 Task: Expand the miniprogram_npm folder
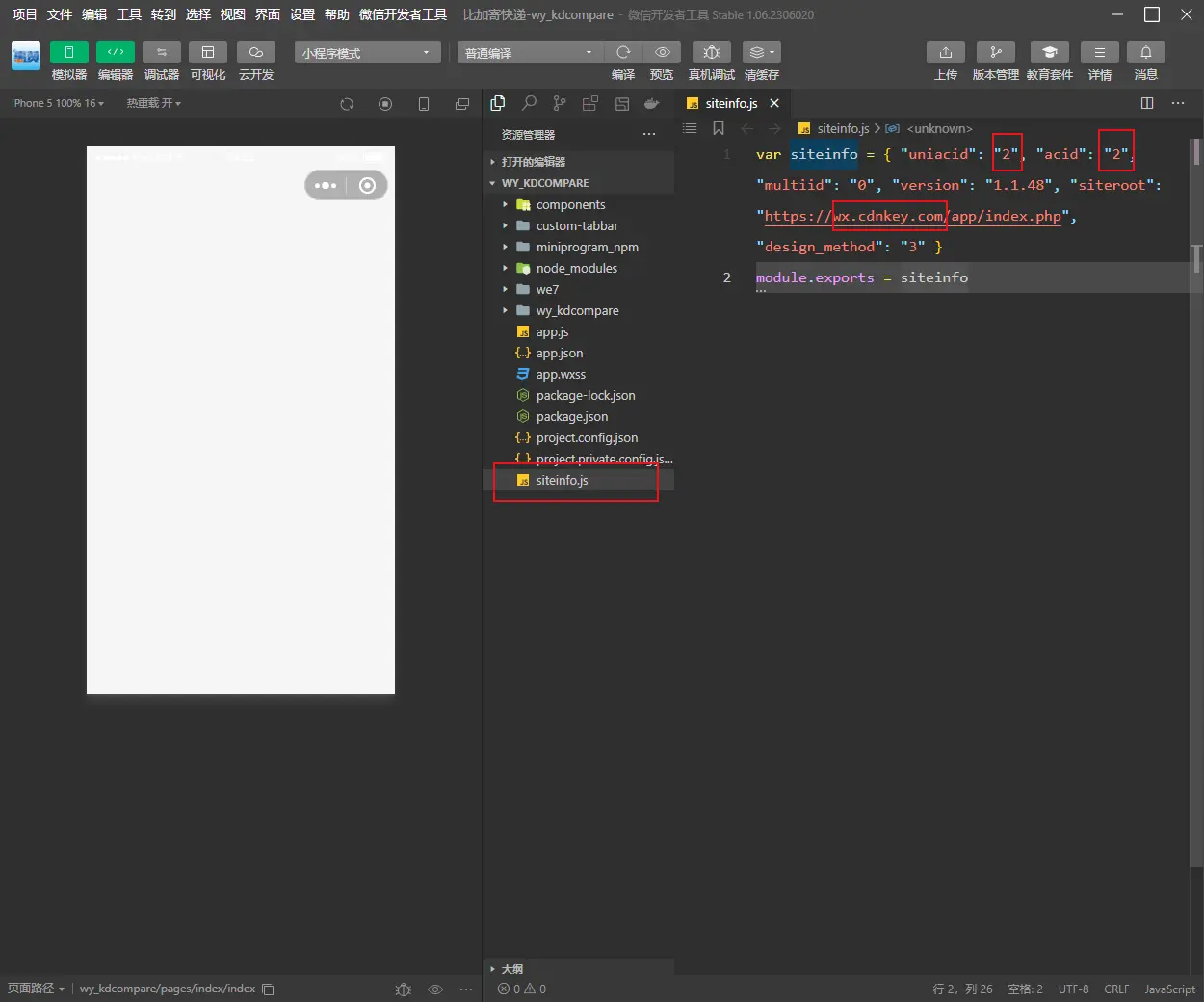pyautogui.click(x=578, y=247)
